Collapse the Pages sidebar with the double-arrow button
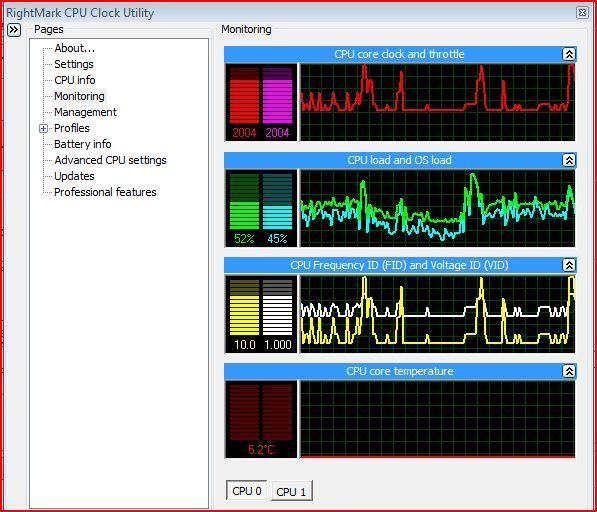Screen dimensions: 597x512 [14, 29]
